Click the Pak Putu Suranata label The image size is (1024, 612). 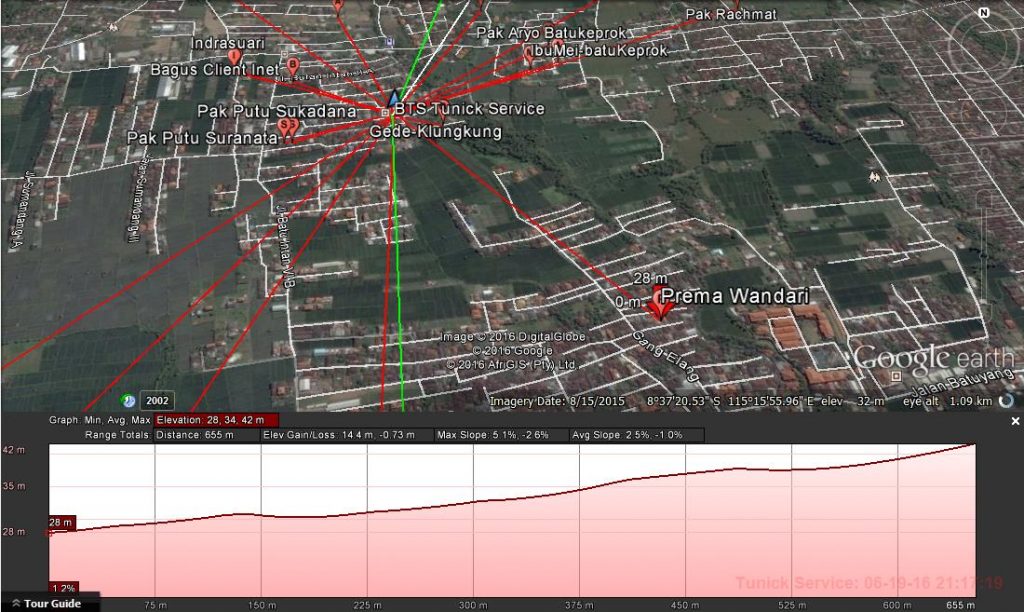point(202,138)
